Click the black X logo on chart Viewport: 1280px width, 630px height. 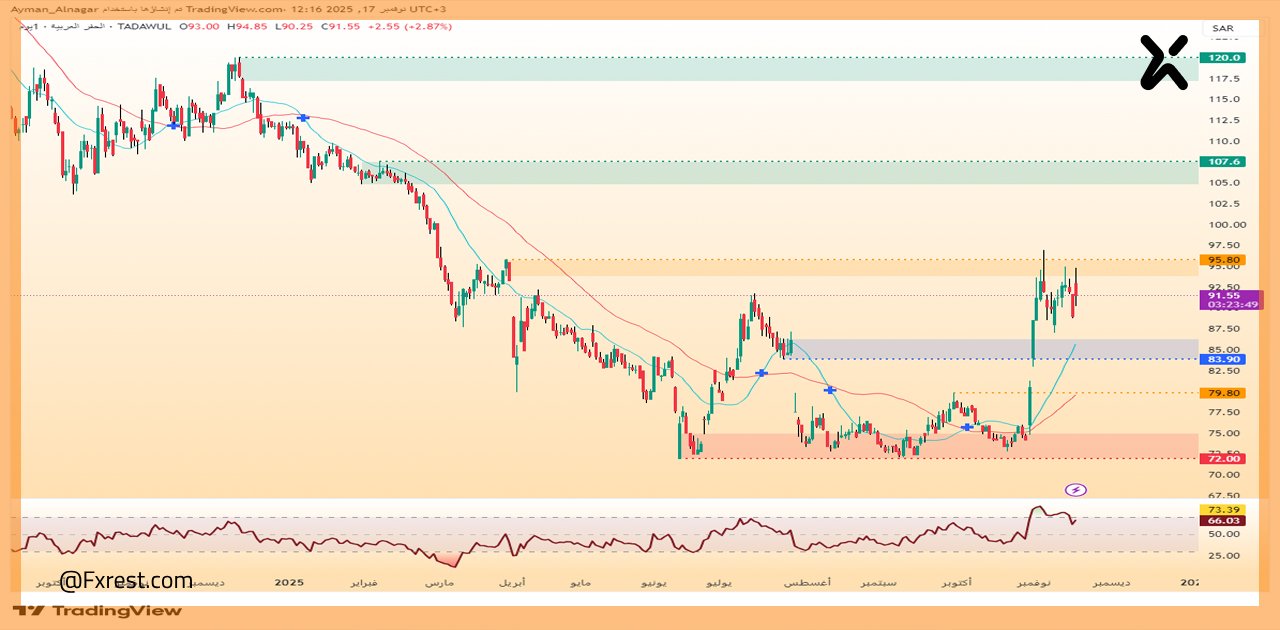click(x=1163, y=62)
